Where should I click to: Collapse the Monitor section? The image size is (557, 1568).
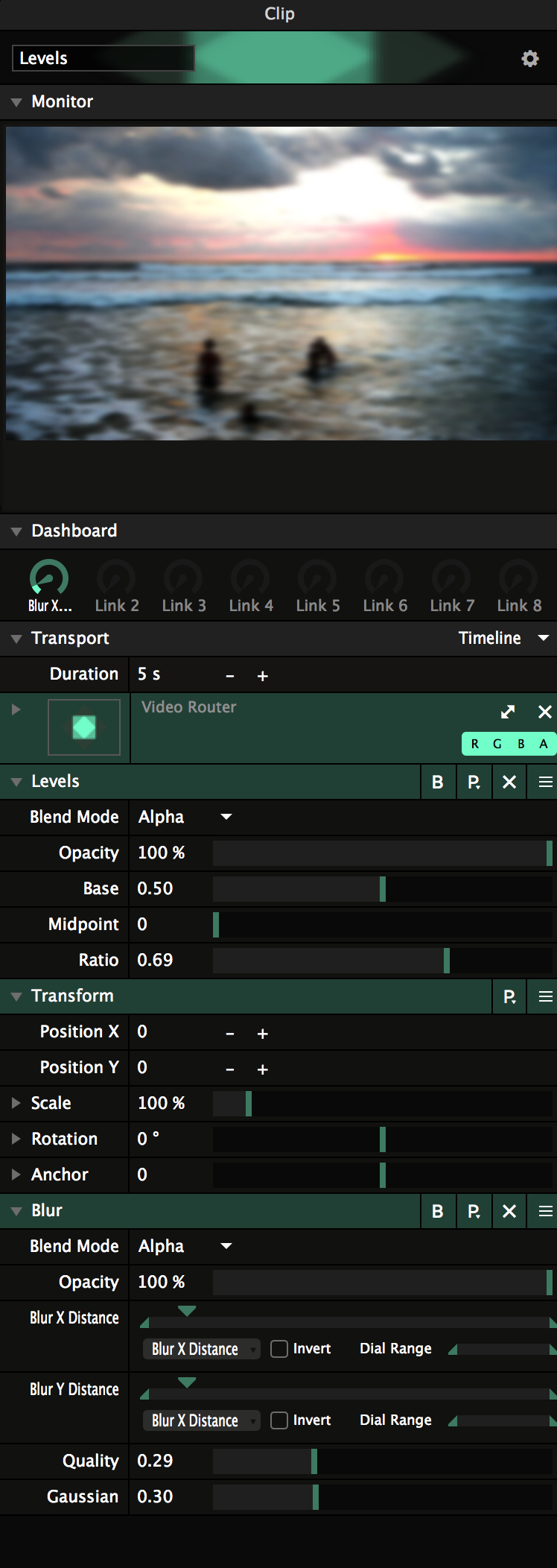point(16,102)
